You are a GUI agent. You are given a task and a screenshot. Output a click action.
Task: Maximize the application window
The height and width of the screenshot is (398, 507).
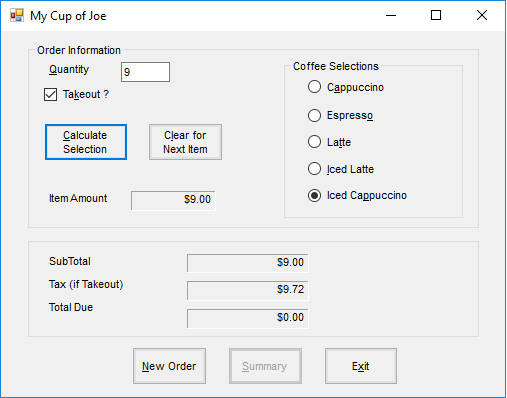click(x=436, y=15)
